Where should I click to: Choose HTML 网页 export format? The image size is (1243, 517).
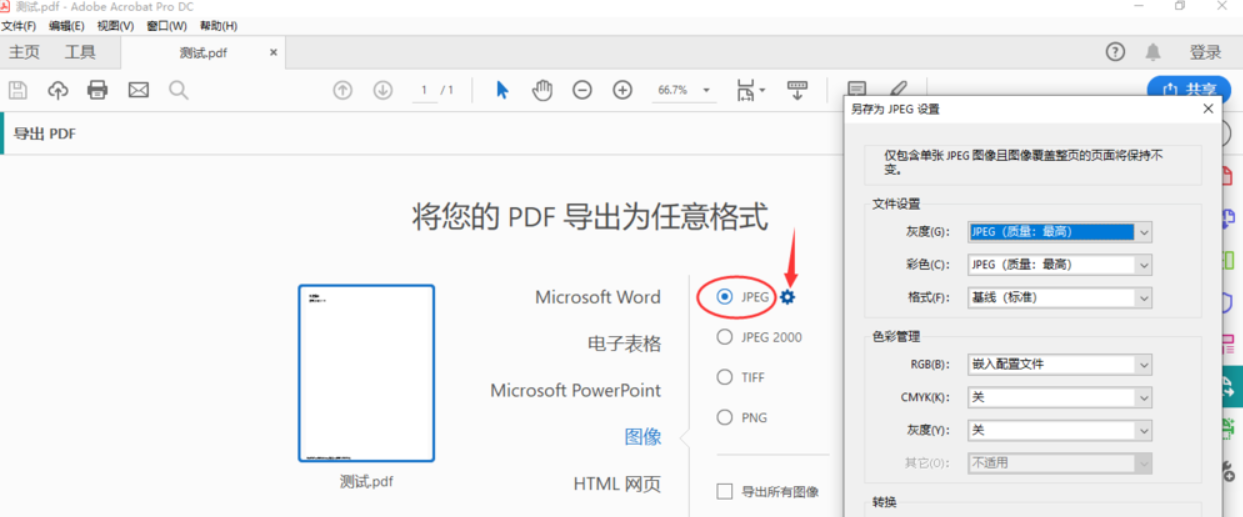(x=617, y=484)
